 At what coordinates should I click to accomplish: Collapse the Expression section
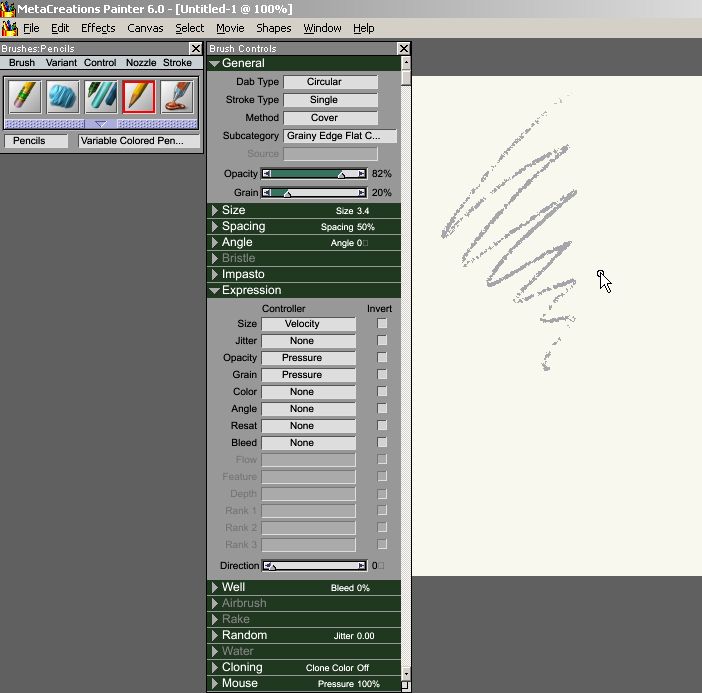(x=214, y=291)
